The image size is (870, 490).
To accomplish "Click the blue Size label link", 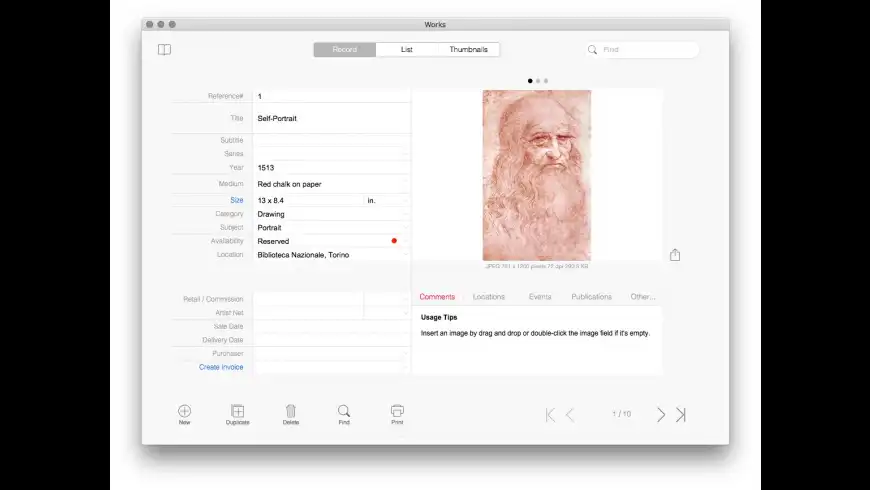I will [237, 200].
